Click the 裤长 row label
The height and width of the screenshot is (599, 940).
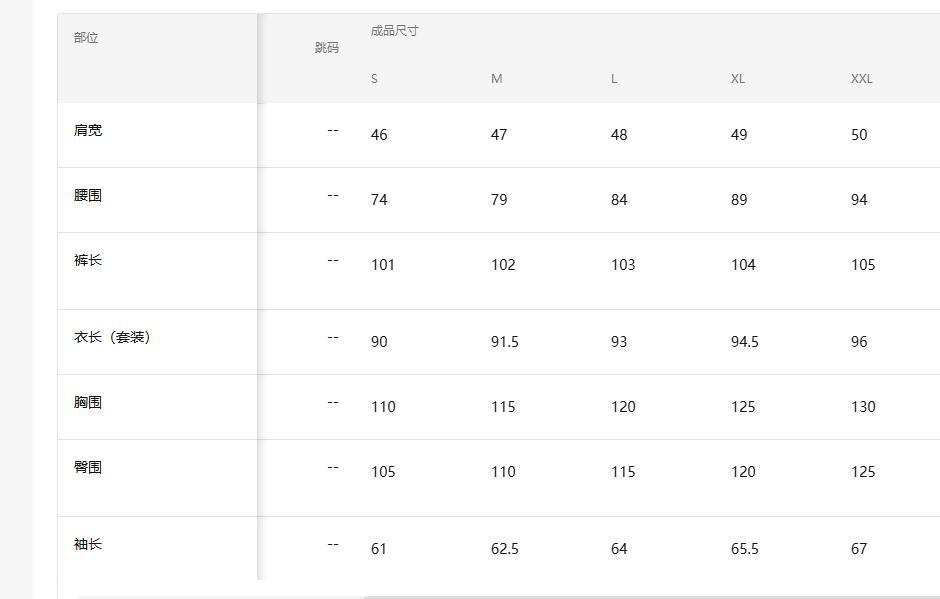[x=88, y=260]
